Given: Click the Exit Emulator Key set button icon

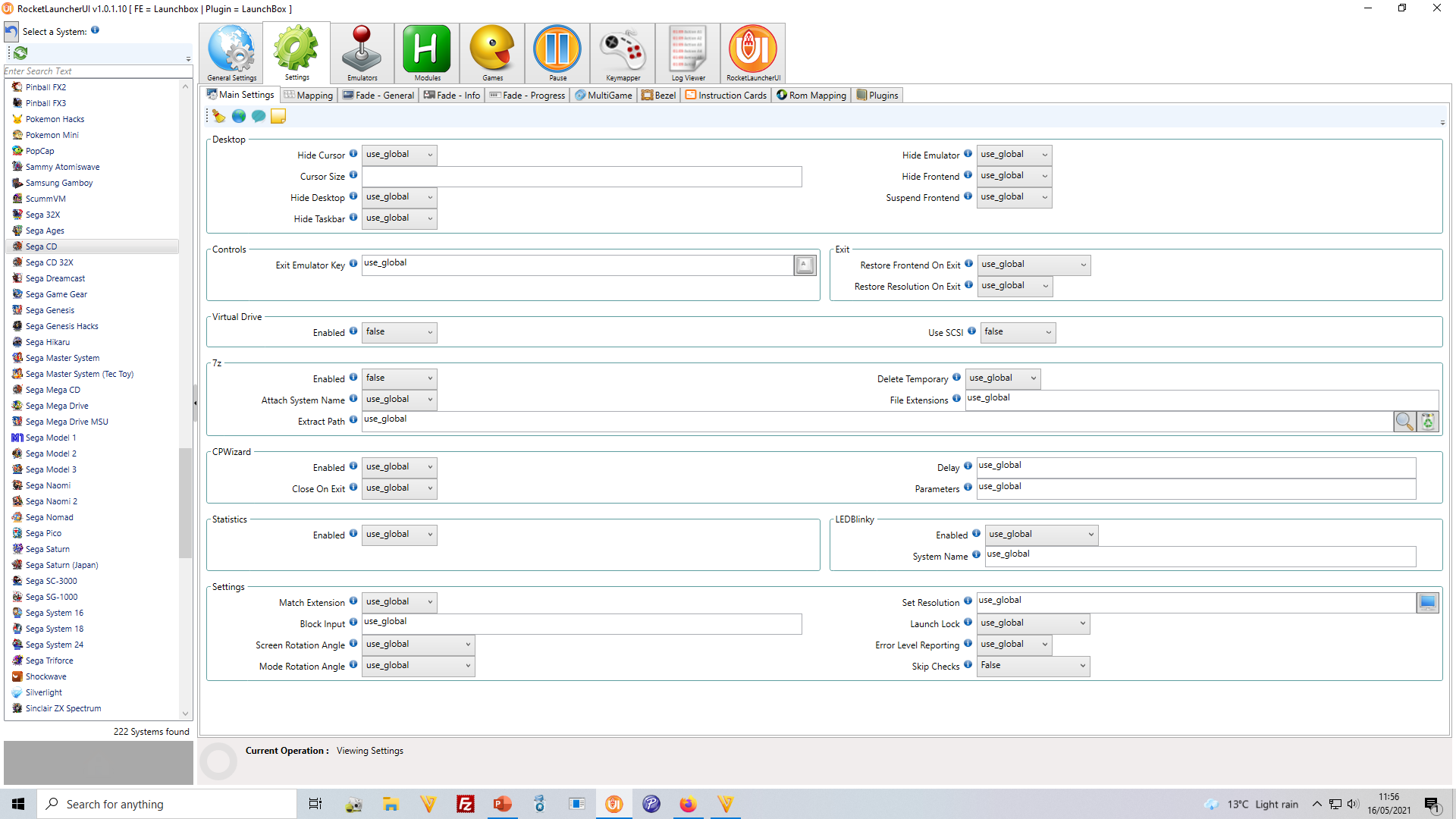Looking at the screenshot, I should click(805, 265).
